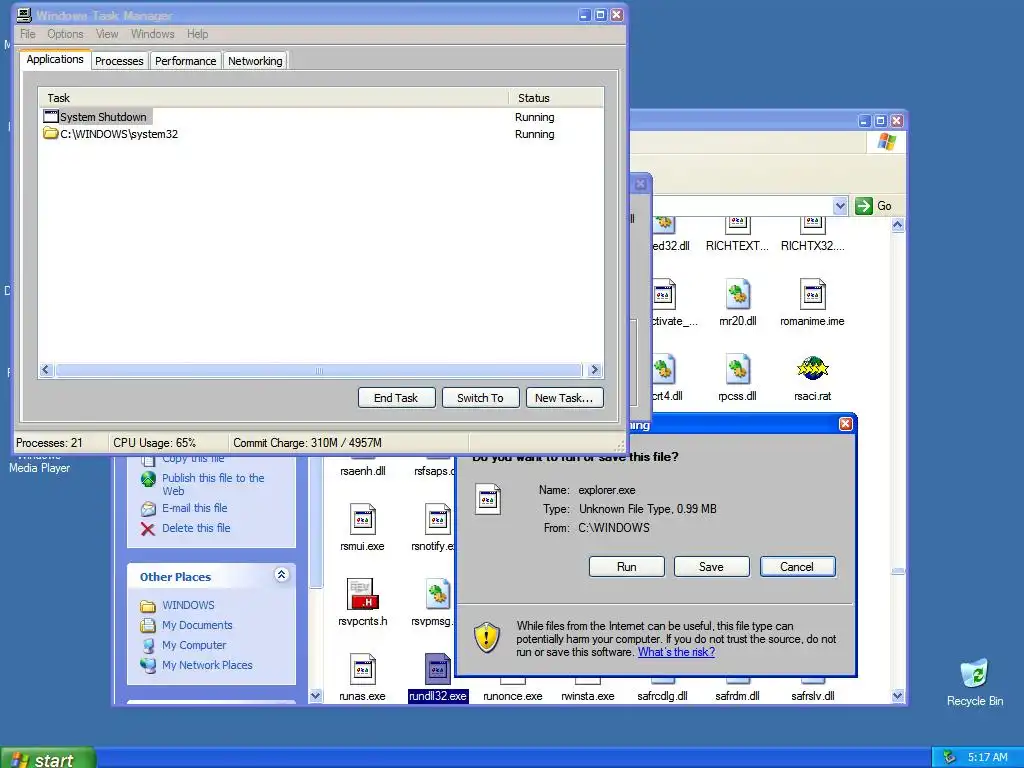Switch to the Performance tab
The image size is (1024, 768).
[185, 61]
